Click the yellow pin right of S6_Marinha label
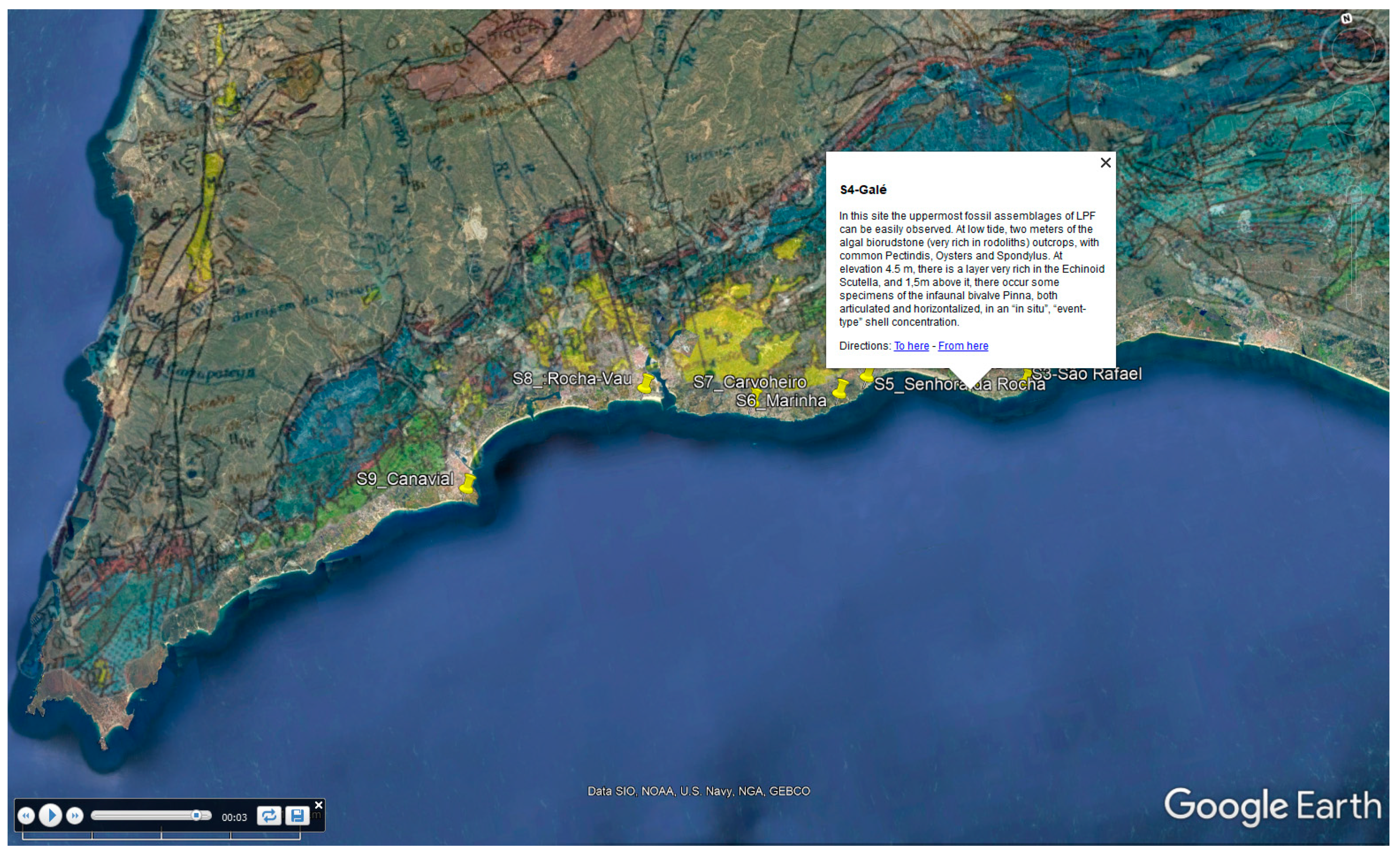 pyautogui.click(x=840, y=389)
